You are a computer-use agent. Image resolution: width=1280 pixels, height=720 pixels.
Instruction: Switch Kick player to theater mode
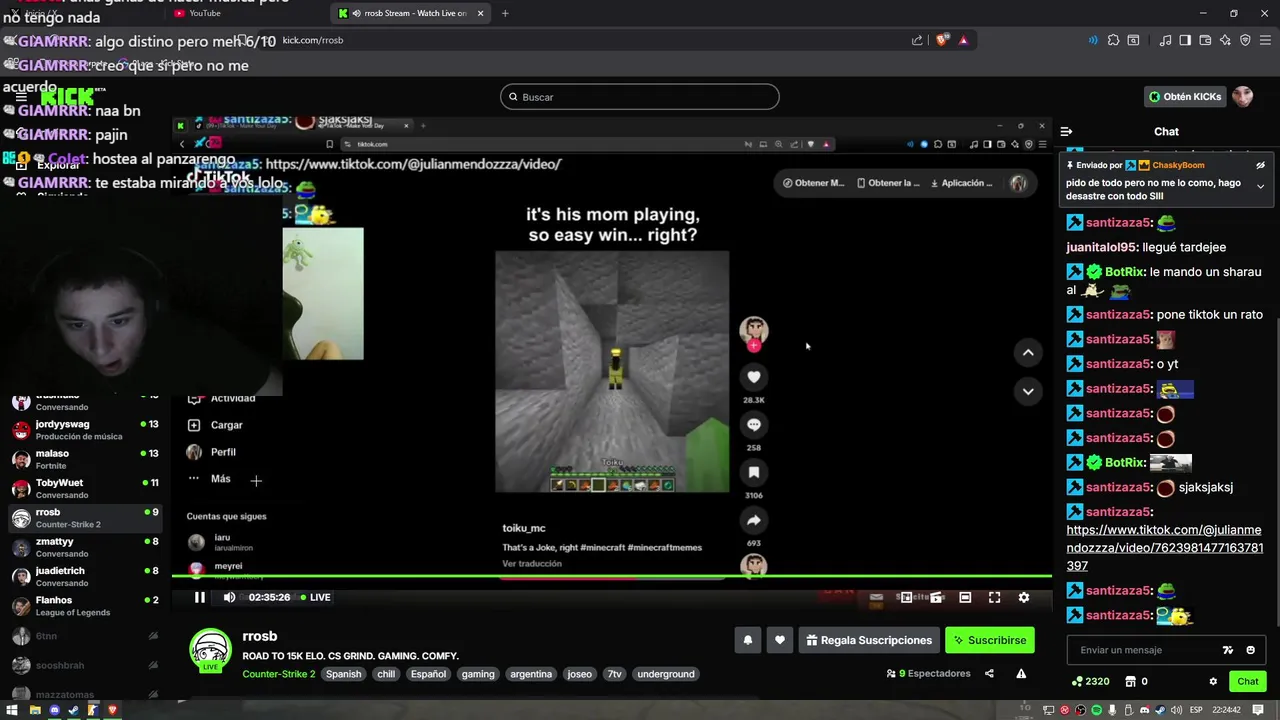click(965, 597)
